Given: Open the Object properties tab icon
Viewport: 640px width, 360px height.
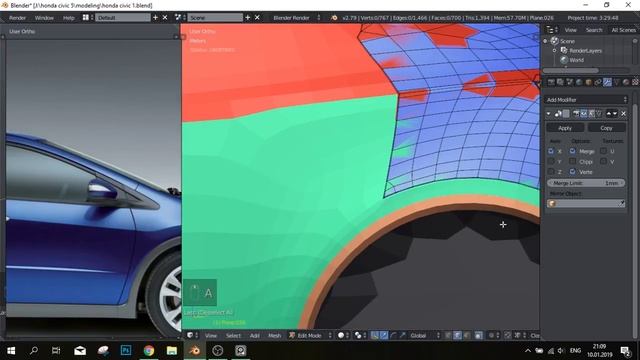Looking at the screenshot, I should 589,82.
